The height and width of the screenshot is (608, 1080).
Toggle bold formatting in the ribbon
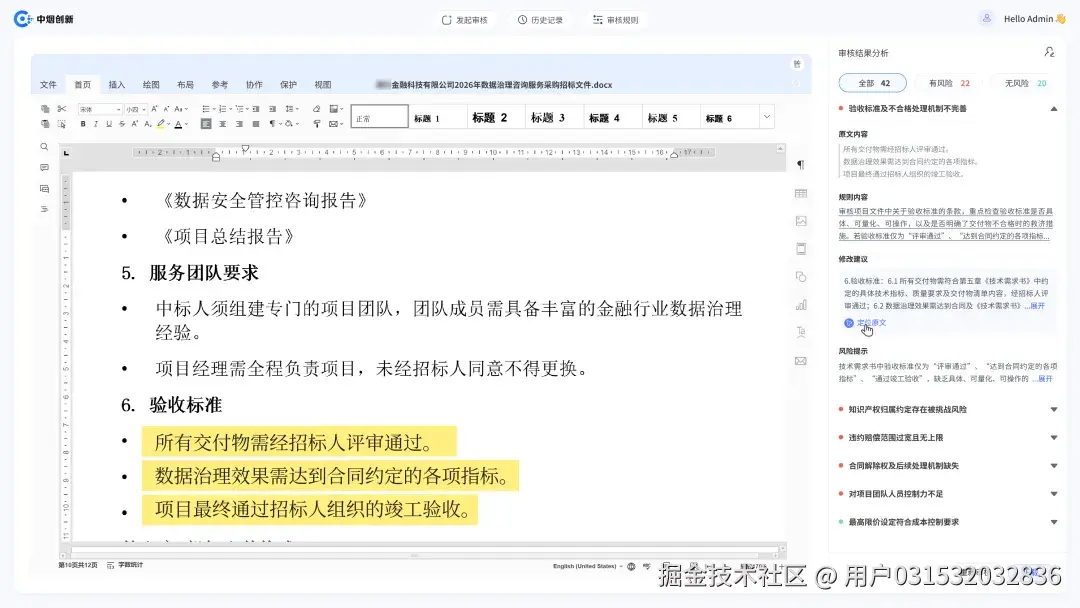tap(83, 122)
